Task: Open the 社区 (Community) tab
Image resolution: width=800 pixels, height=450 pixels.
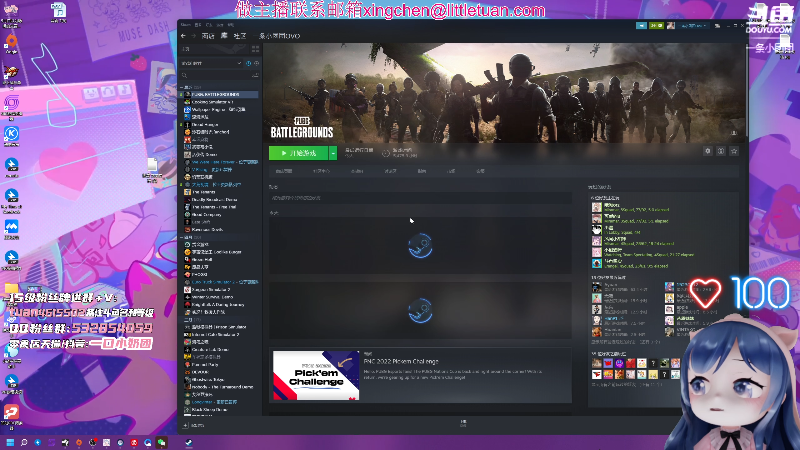Action: (x=240, y=36)
